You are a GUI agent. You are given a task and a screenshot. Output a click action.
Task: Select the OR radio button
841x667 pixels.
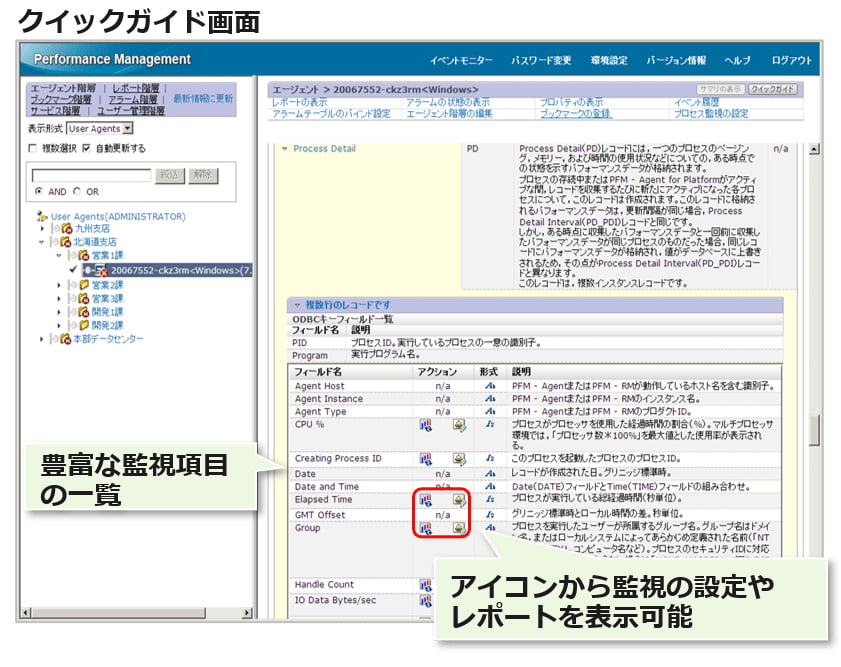coord(78,191)
